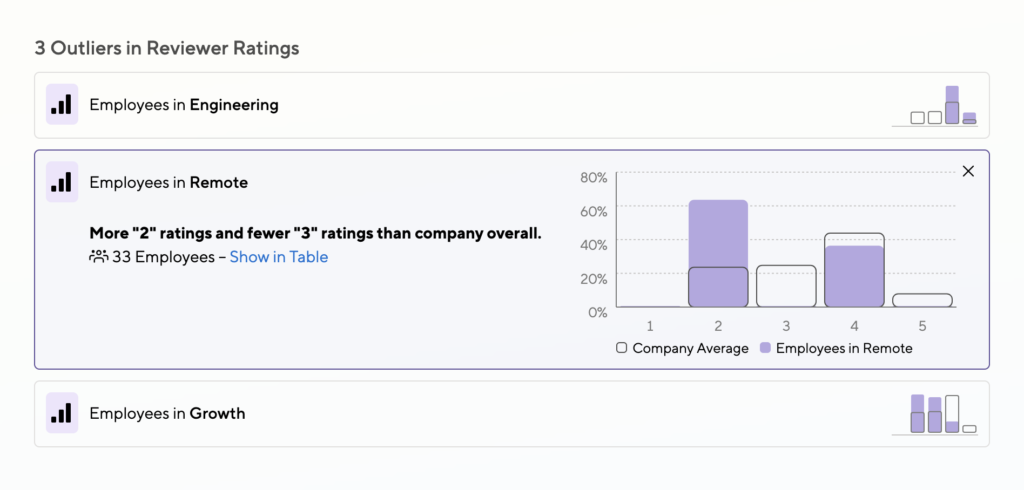Expand the Employees in Growth row
Screen dimensions: 1024x490
512,414
